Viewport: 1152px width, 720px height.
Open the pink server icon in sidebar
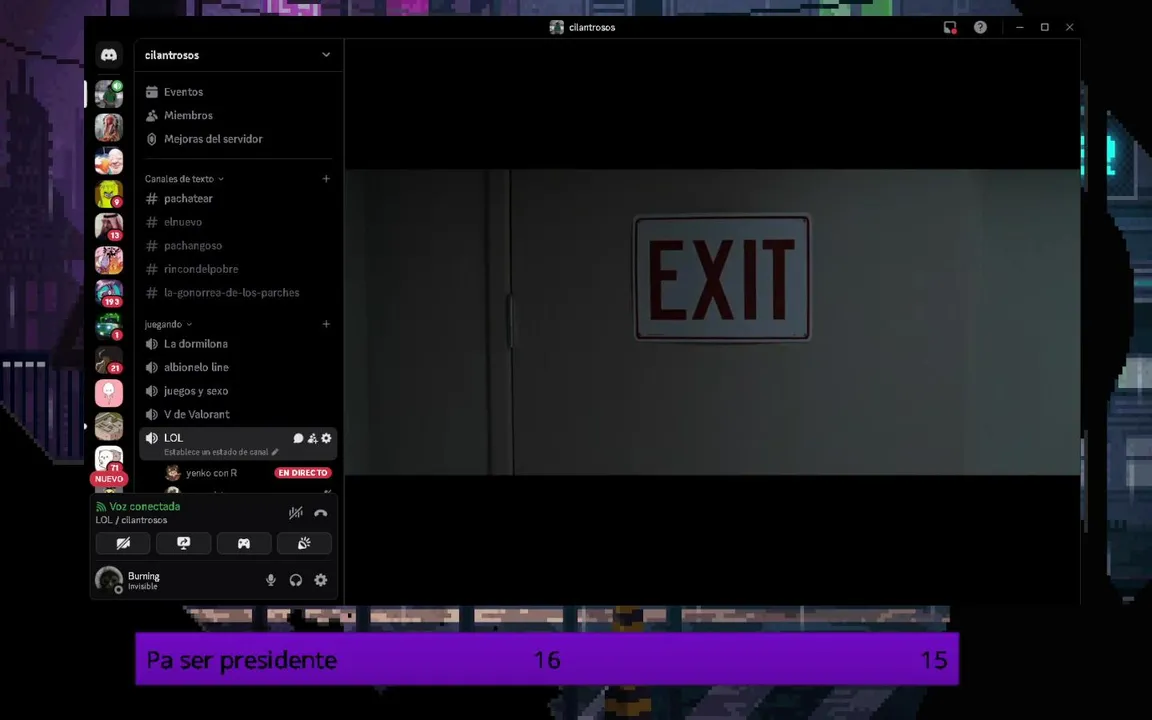[109, 393]
